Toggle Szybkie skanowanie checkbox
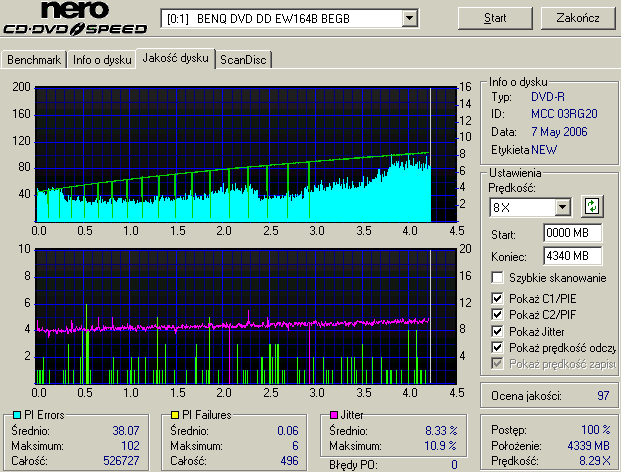The width and height of the screenshot is (621, 472). 497,278
